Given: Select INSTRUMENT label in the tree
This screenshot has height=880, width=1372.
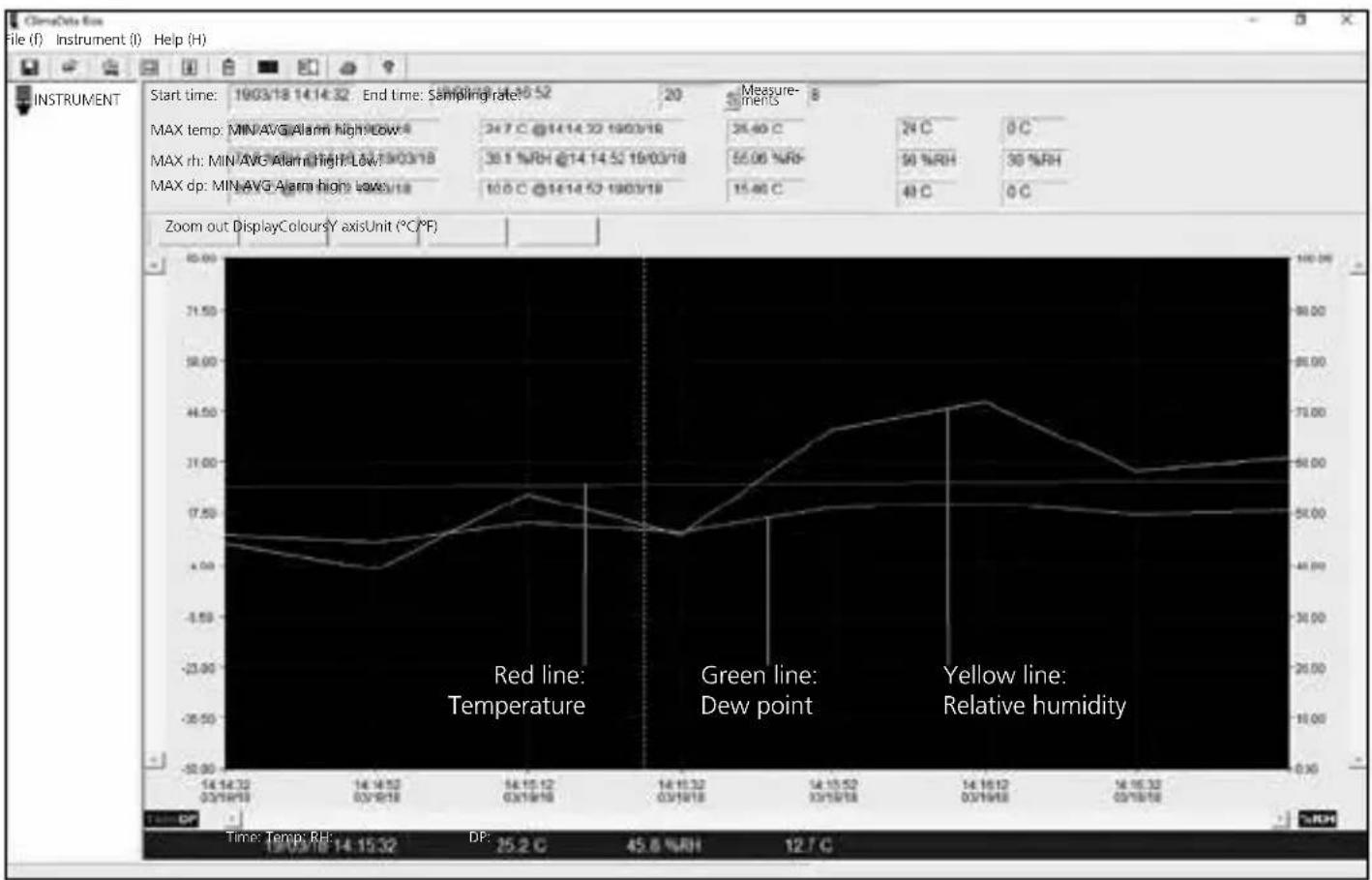Looking at the screenshot, I should (77, 100).
